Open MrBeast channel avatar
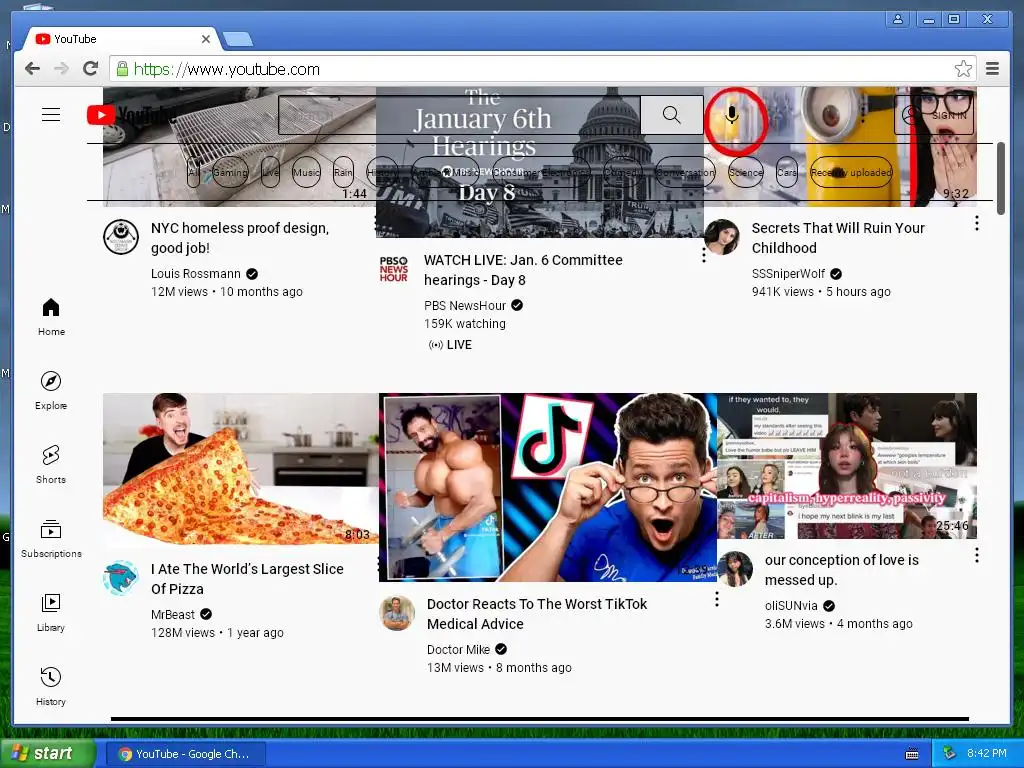This screenshot has height=768, width=1024. [x=121, y=577]
